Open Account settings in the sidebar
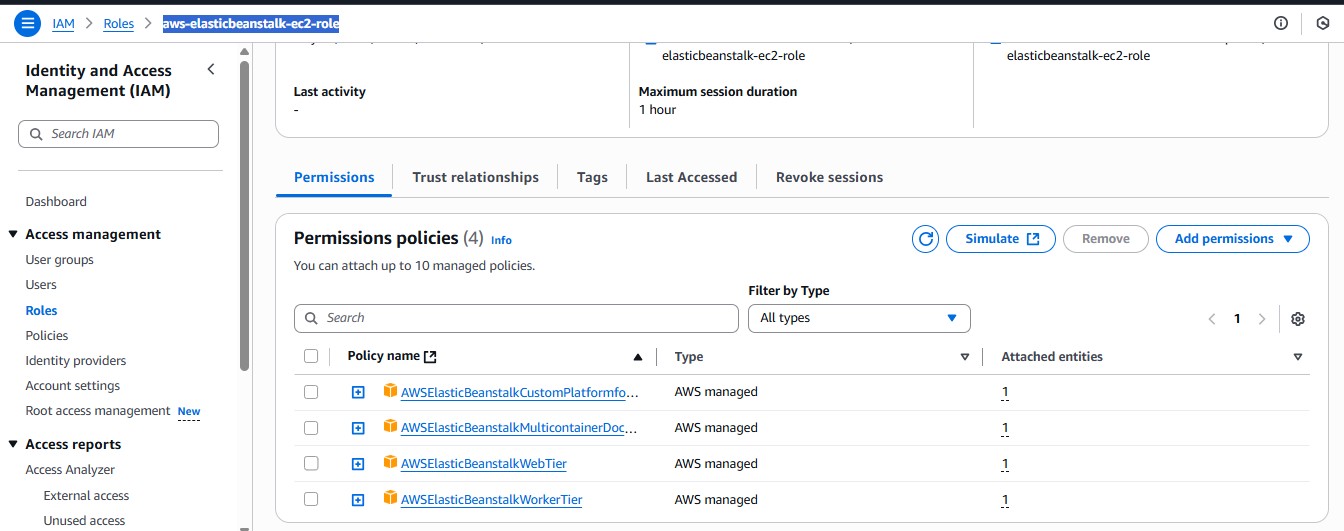 tap(72, 386)
